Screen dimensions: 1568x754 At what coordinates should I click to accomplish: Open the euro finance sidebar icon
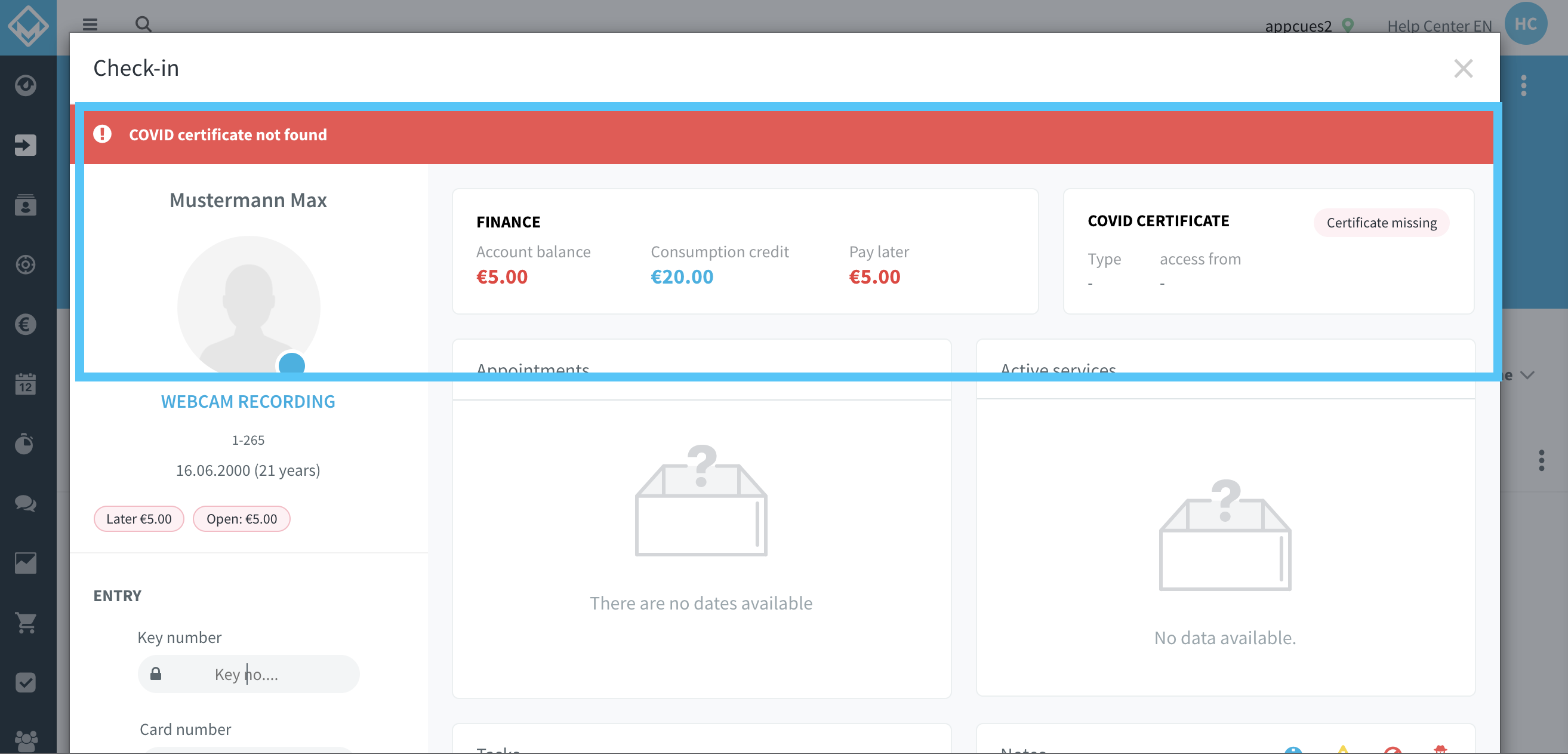tap(26, 324)
